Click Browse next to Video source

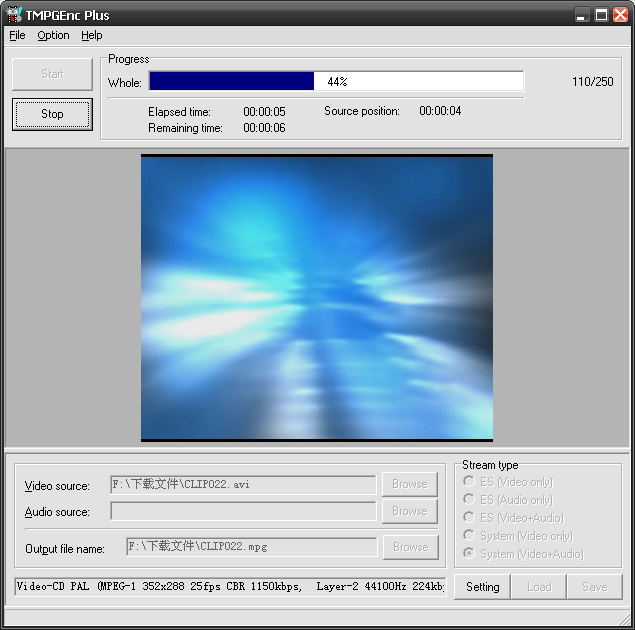(410, 484)
